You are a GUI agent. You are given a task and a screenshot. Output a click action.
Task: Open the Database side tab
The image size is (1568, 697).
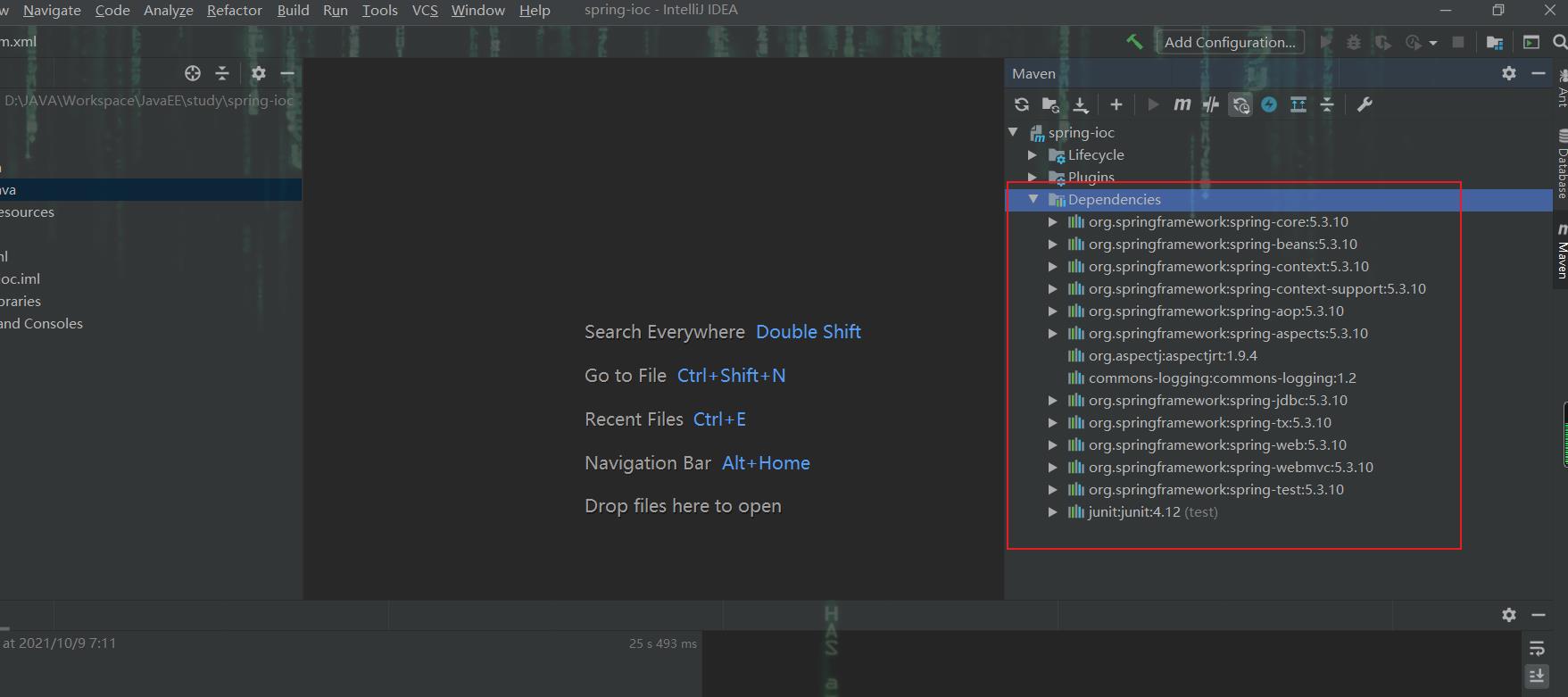(1562, 163)
